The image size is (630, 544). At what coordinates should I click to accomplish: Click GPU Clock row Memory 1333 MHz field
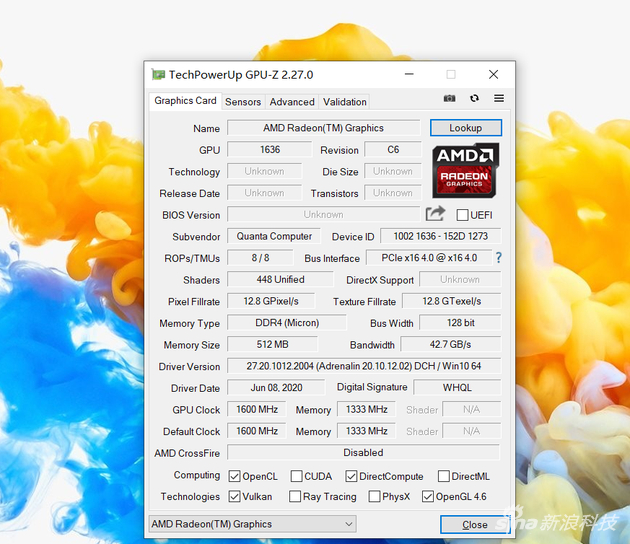point(366,409)
